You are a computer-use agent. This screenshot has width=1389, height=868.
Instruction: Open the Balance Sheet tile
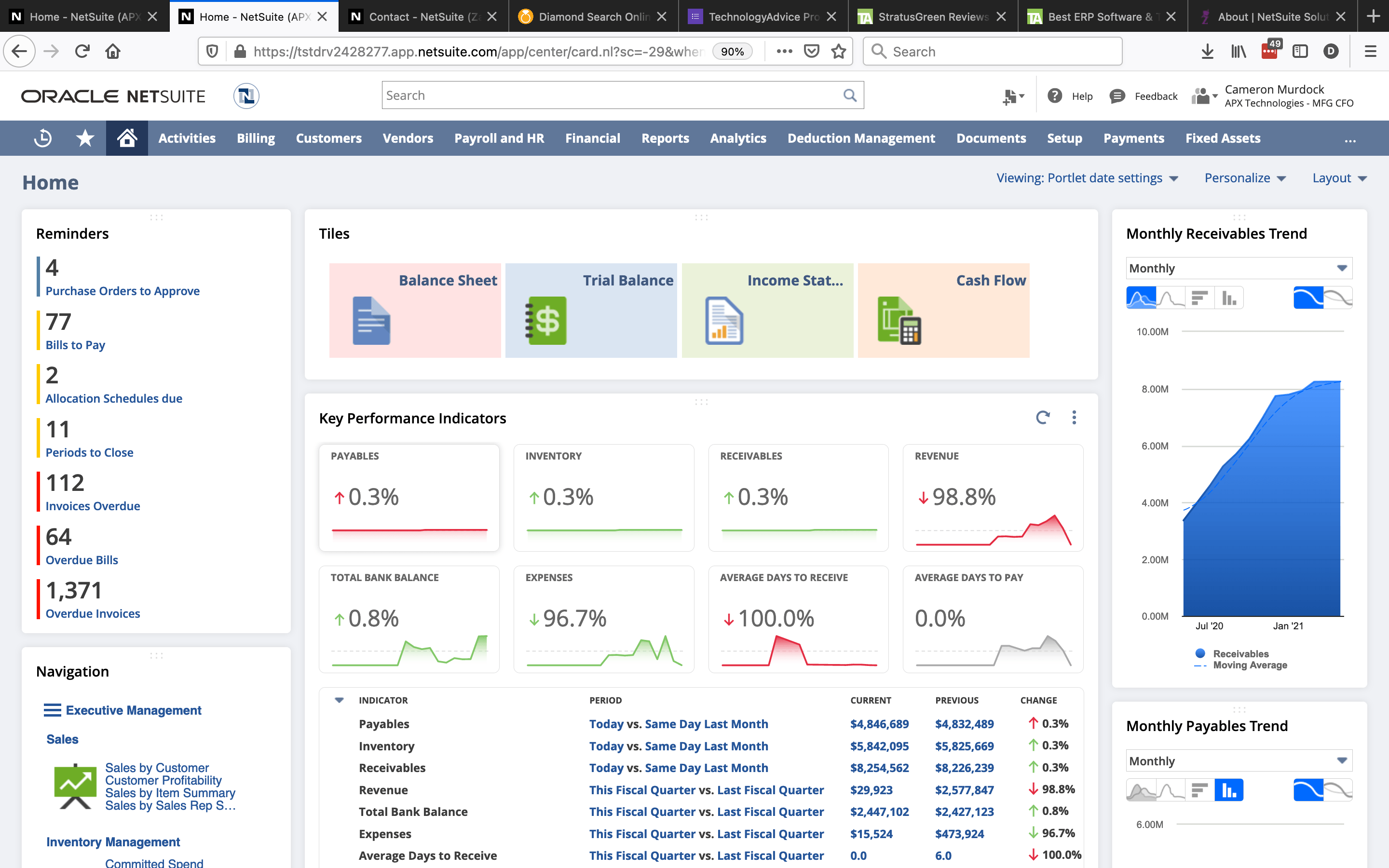[414, 310]
